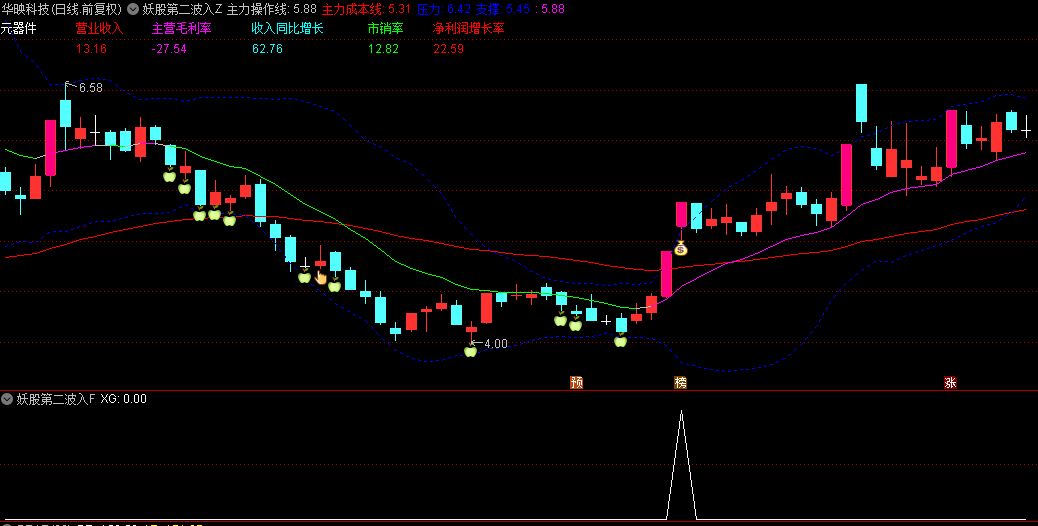This screenshot has width=1038, height=526.
Task: Click the 预 event marker
Action: pyautogui.click(x=576, y=382)
